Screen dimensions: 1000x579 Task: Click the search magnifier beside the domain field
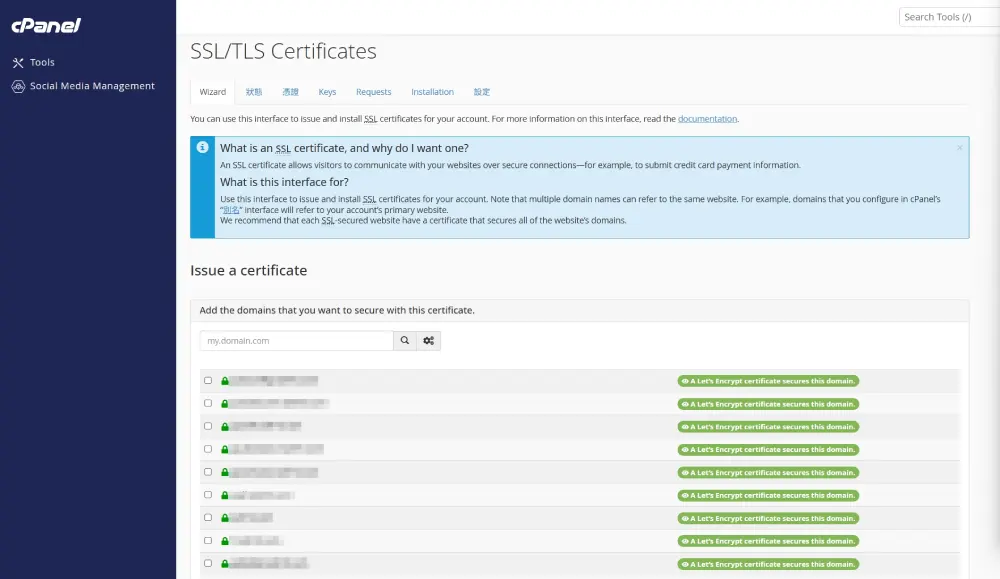[405, 341]
